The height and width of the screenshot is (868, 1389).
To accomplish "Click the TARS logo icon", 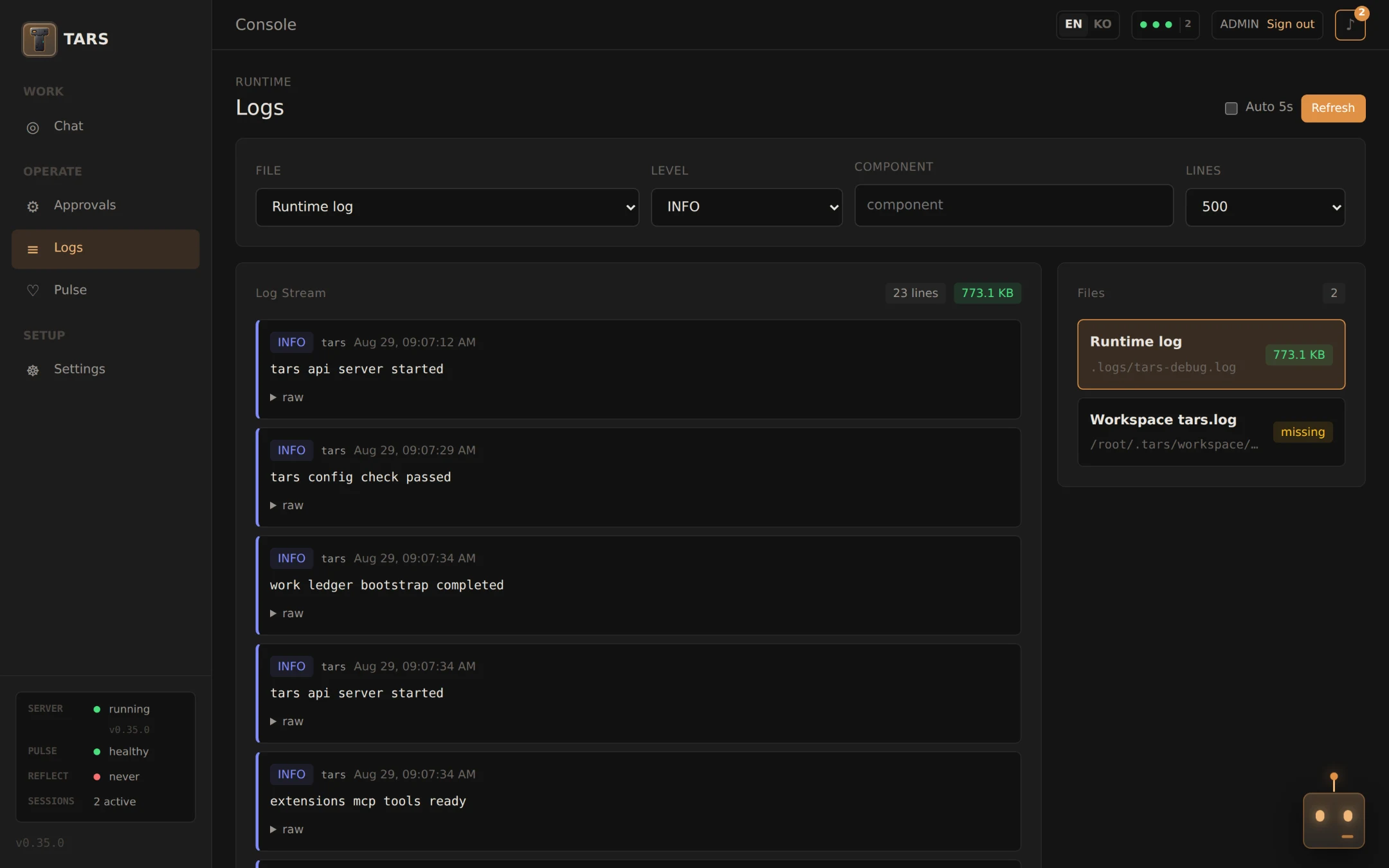I will (39, 39).
